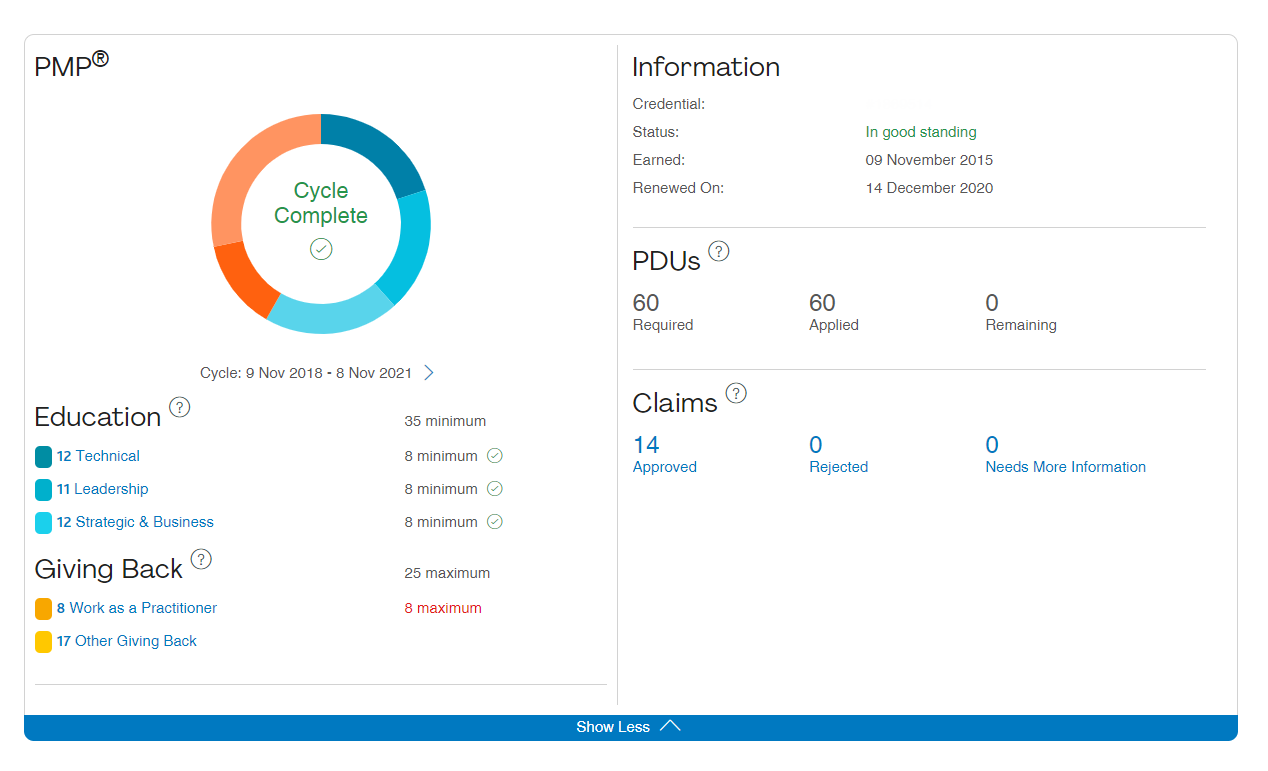Screen dimensions: 1268x771
Task: Open the PDUs help question mark icon
Action: tap(718, 251)
